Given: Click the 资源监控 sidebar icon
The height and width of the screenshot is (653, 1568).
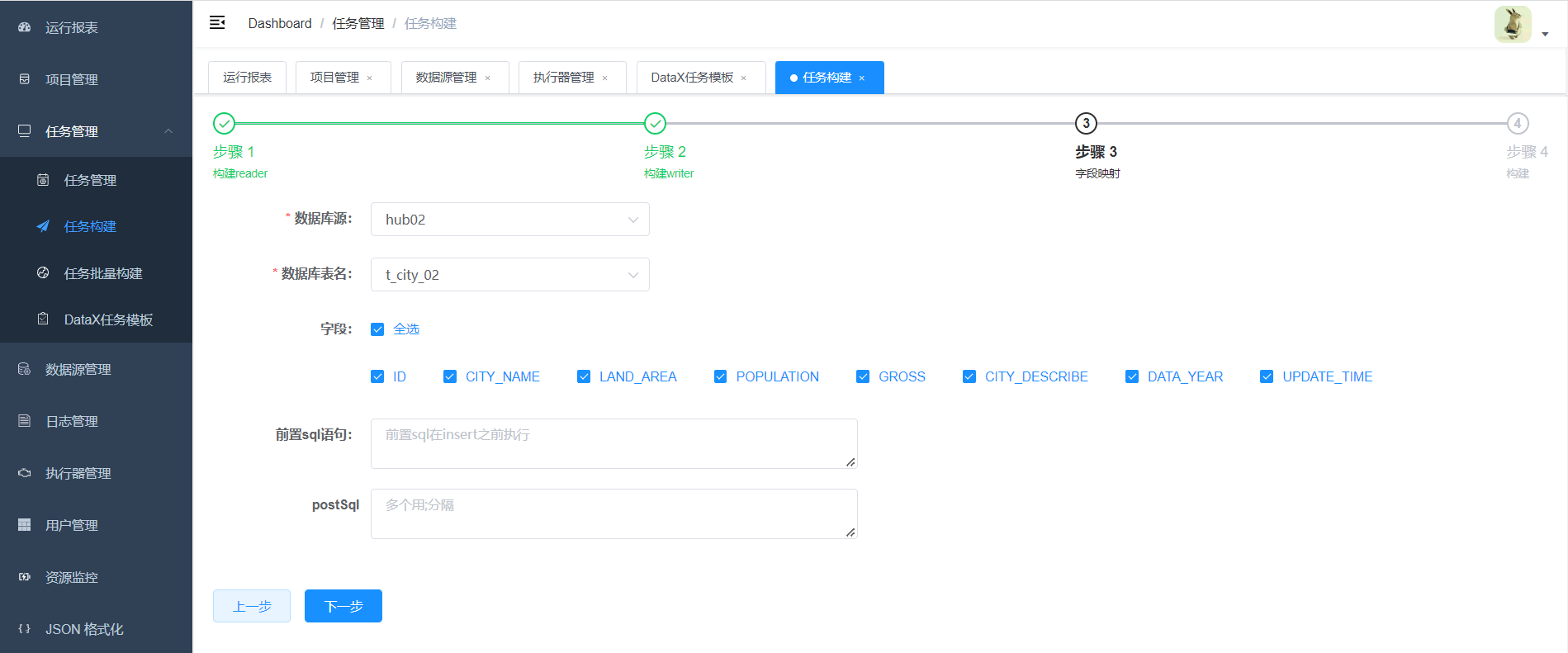Looking at the screenshot, I should point(25,577).
